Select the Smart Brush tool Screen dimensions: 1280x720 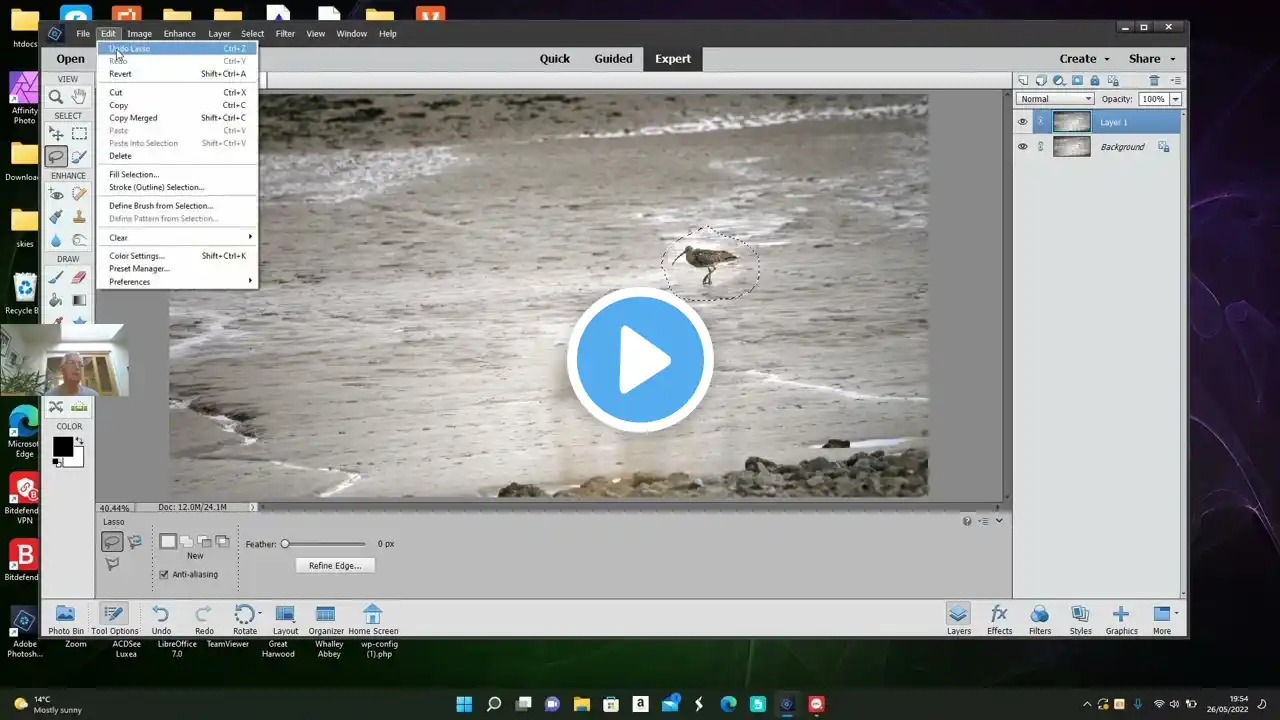point(56,217)
